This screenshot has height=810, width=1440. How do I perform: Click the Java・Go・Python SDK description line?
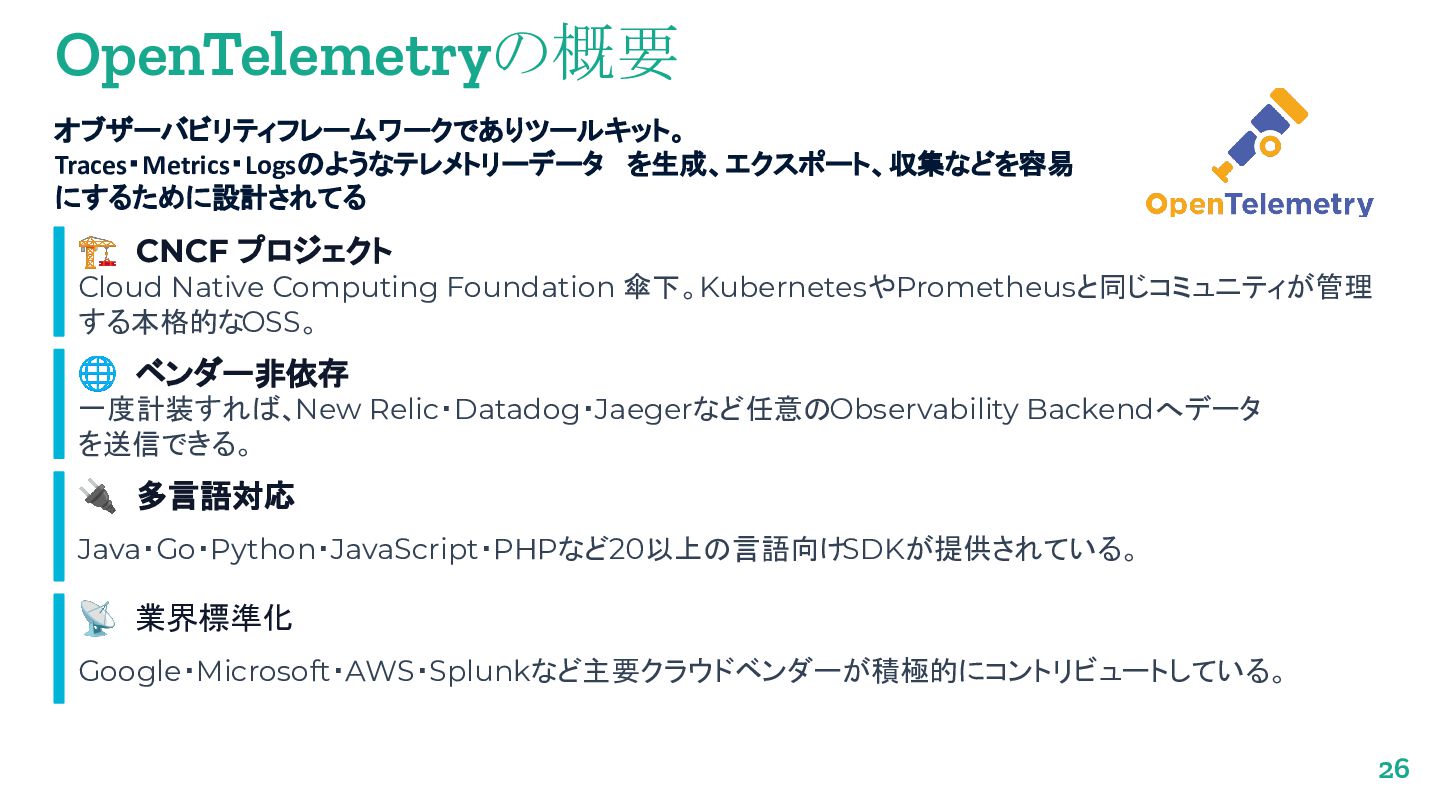pos(608,550)
